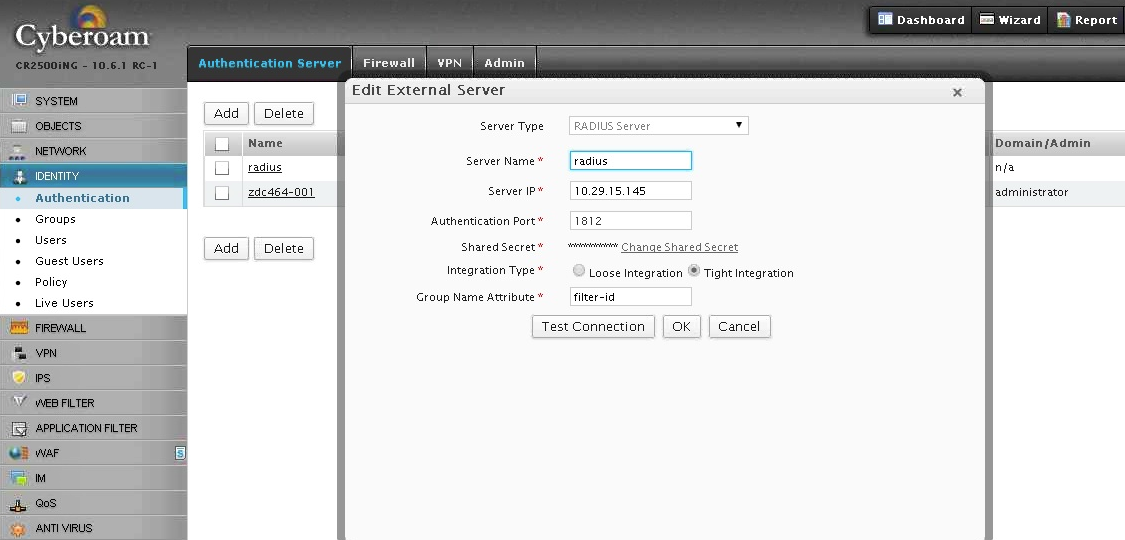This screenshot has width=1125, height=540.
Task: Click the NETWORK icon in sidebar
Action: pyautogui.click(x=18, y=151)
